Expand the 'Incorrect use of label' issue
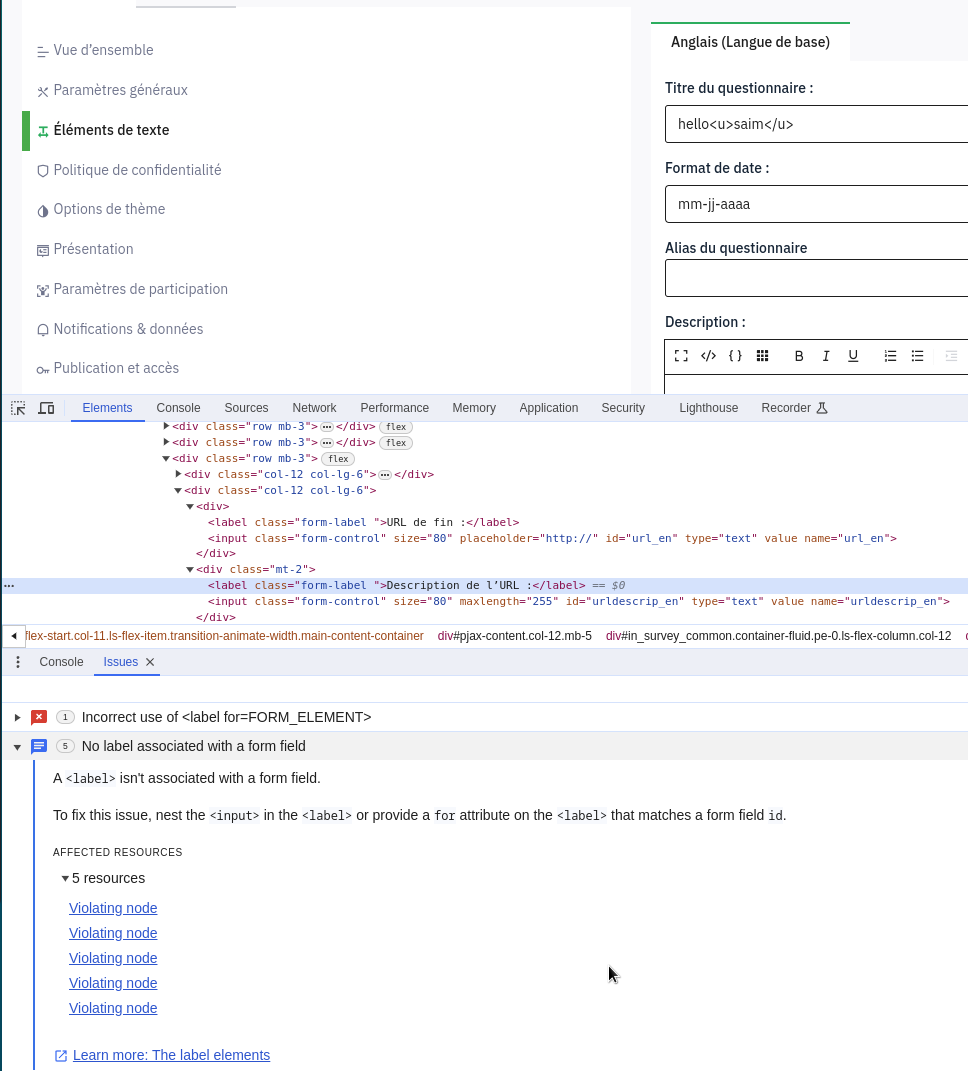This screenshot has width=968, height=1071. [x=17, y=717]
